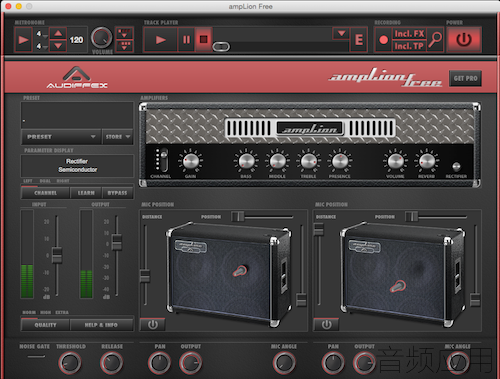Image resolution: width=500 pixels, height=379 pixels.
Task: Click the E eject button in track player
Action: coord(359,40)
